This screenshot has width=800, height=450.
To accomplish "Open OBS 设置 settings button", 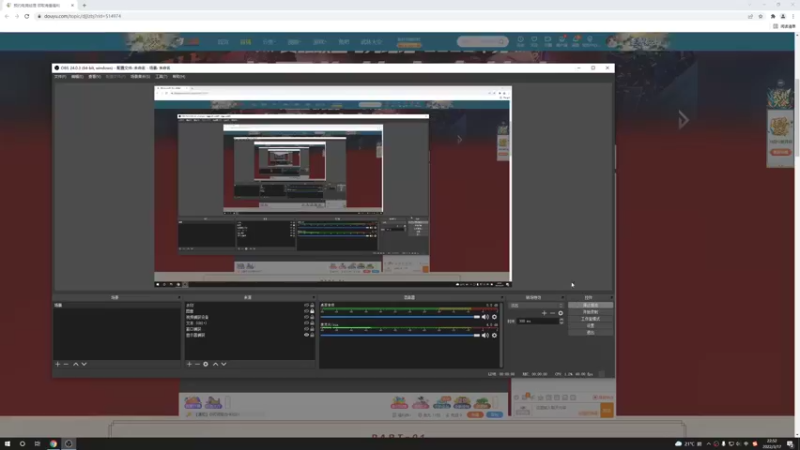I will pyautogui.click(x=590, y=326).
